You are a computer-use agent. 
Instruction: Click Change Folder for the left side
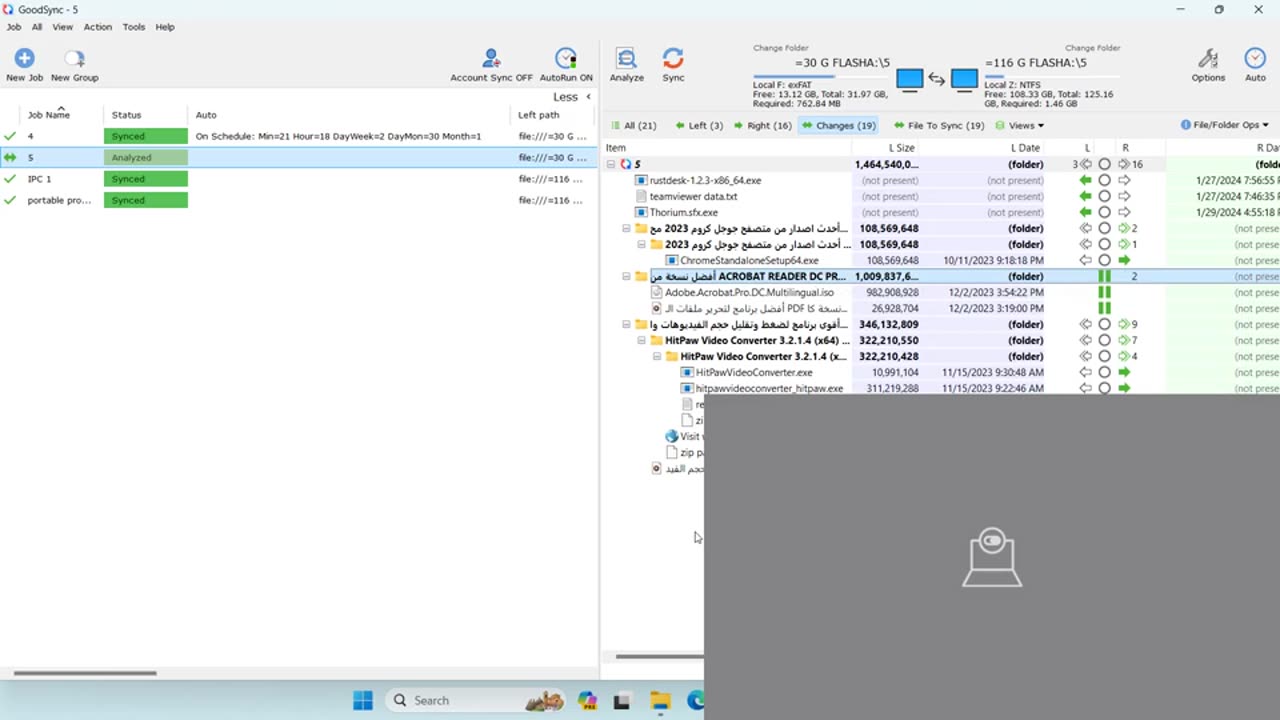point(781,47)
